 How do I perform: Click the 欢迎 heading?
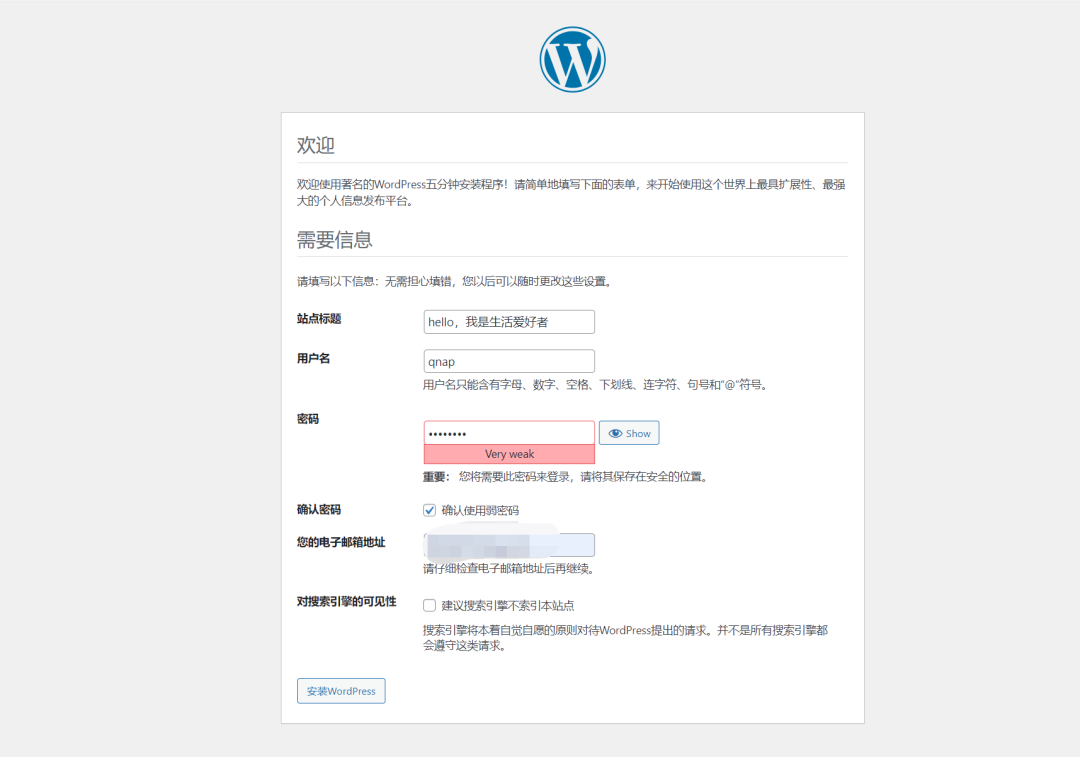tap(315, 145)
